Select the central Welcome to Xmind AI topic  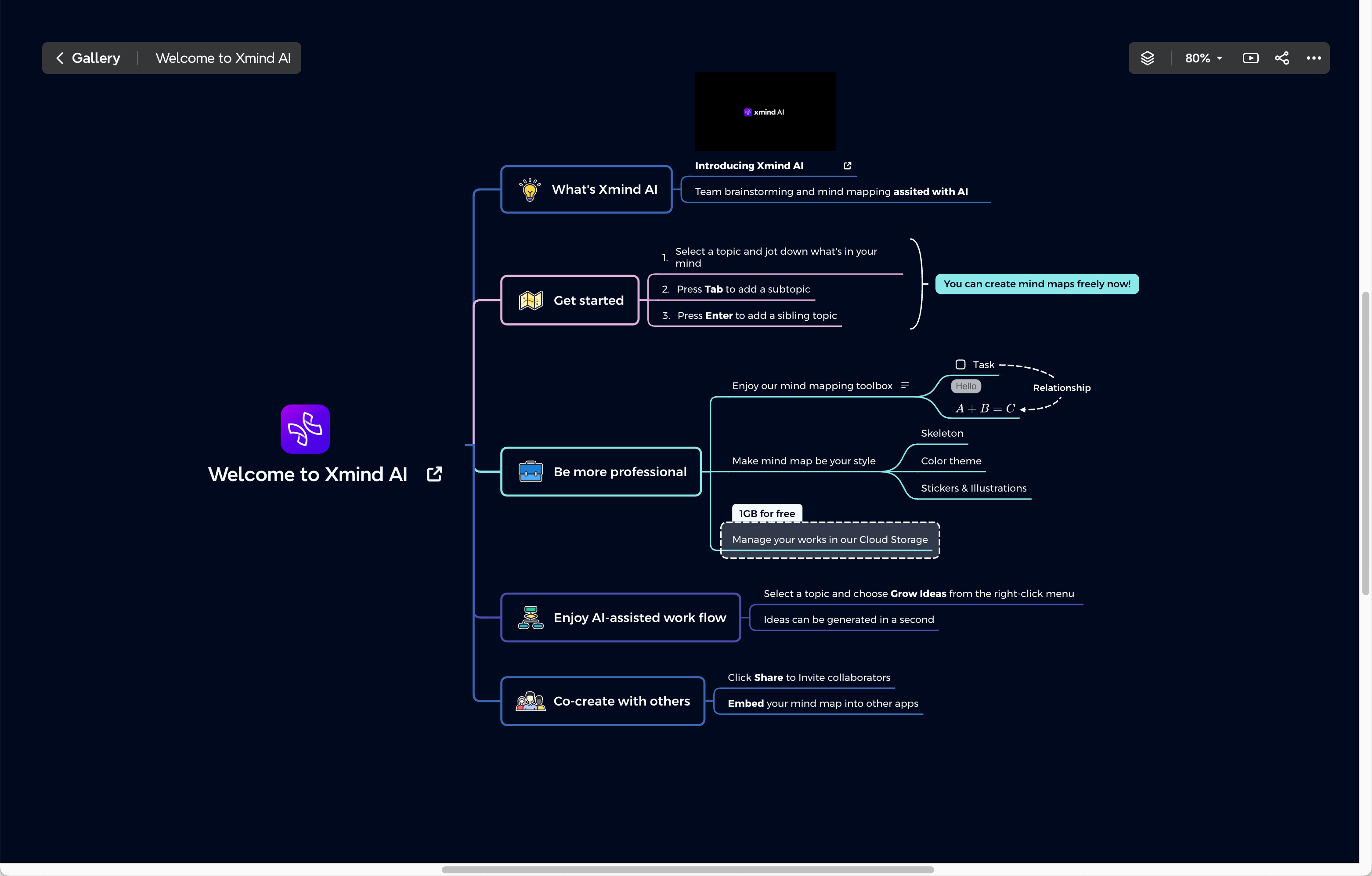pos(308,475)
